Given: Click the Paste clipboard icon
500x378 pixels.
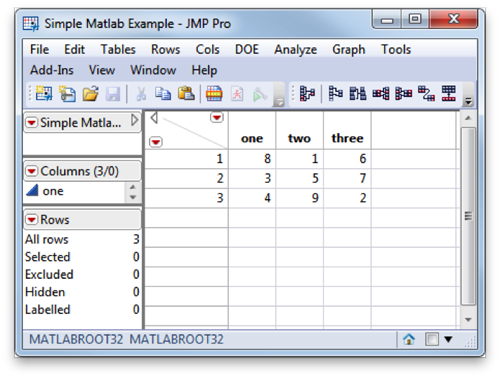Looking at the screenshot, I should [x=186, y=94].
